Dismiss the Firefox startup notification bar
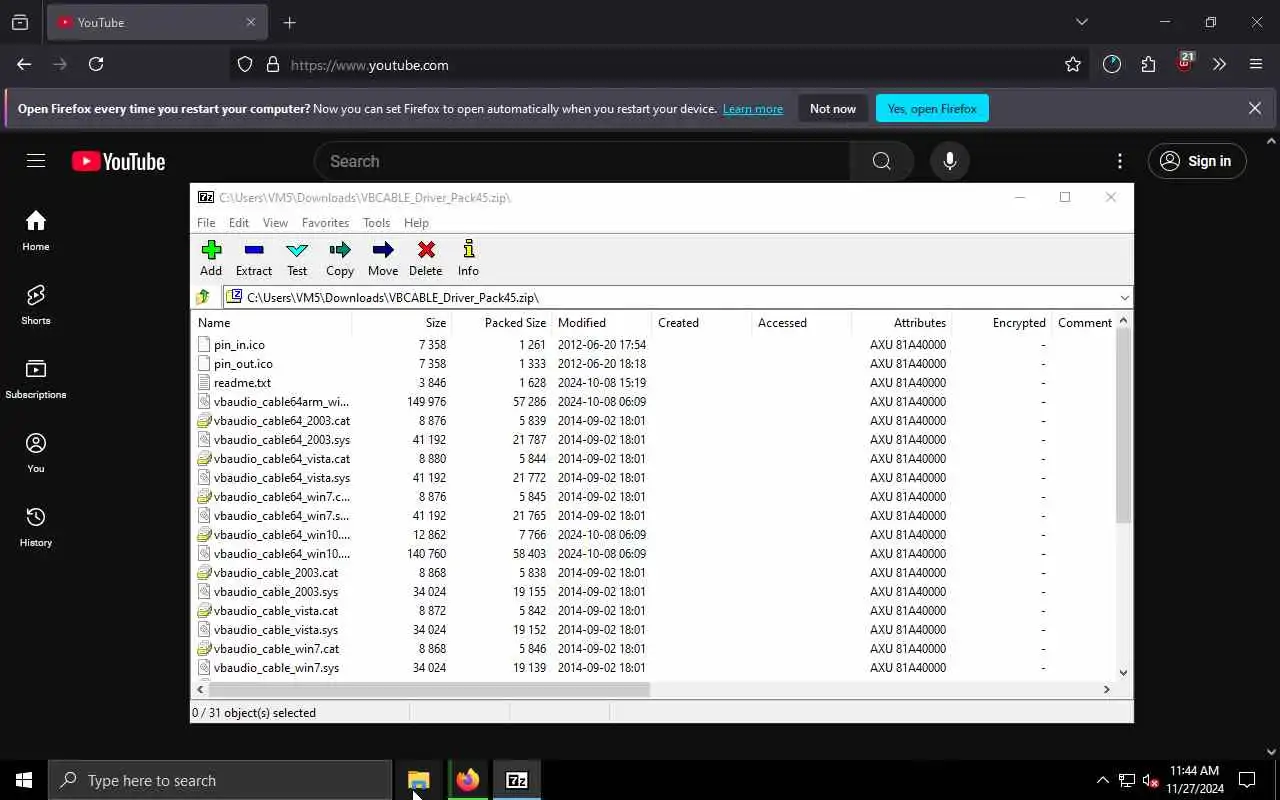This screenshot has width=1280, height=800. coord(1255,108)
